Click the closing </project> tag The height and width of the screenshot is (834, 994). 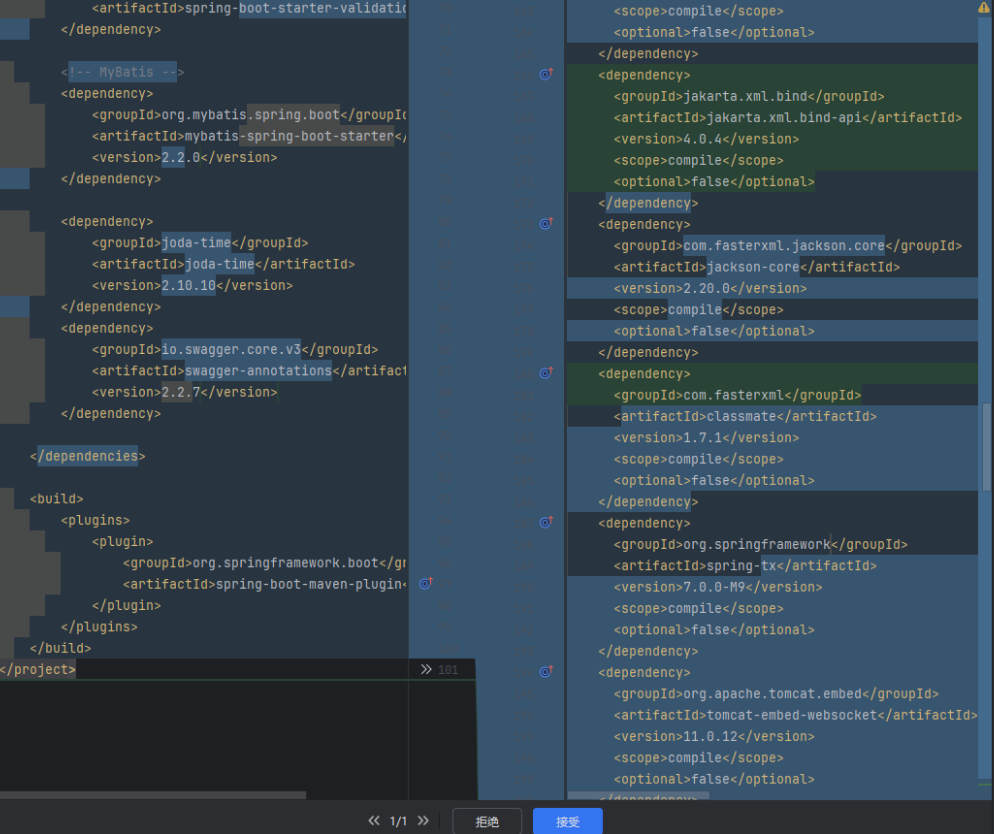38,669
